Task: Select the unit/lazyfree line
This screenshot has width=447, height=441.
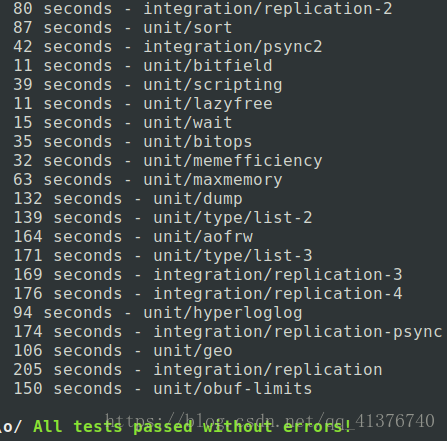Action: tap(143, 104)
